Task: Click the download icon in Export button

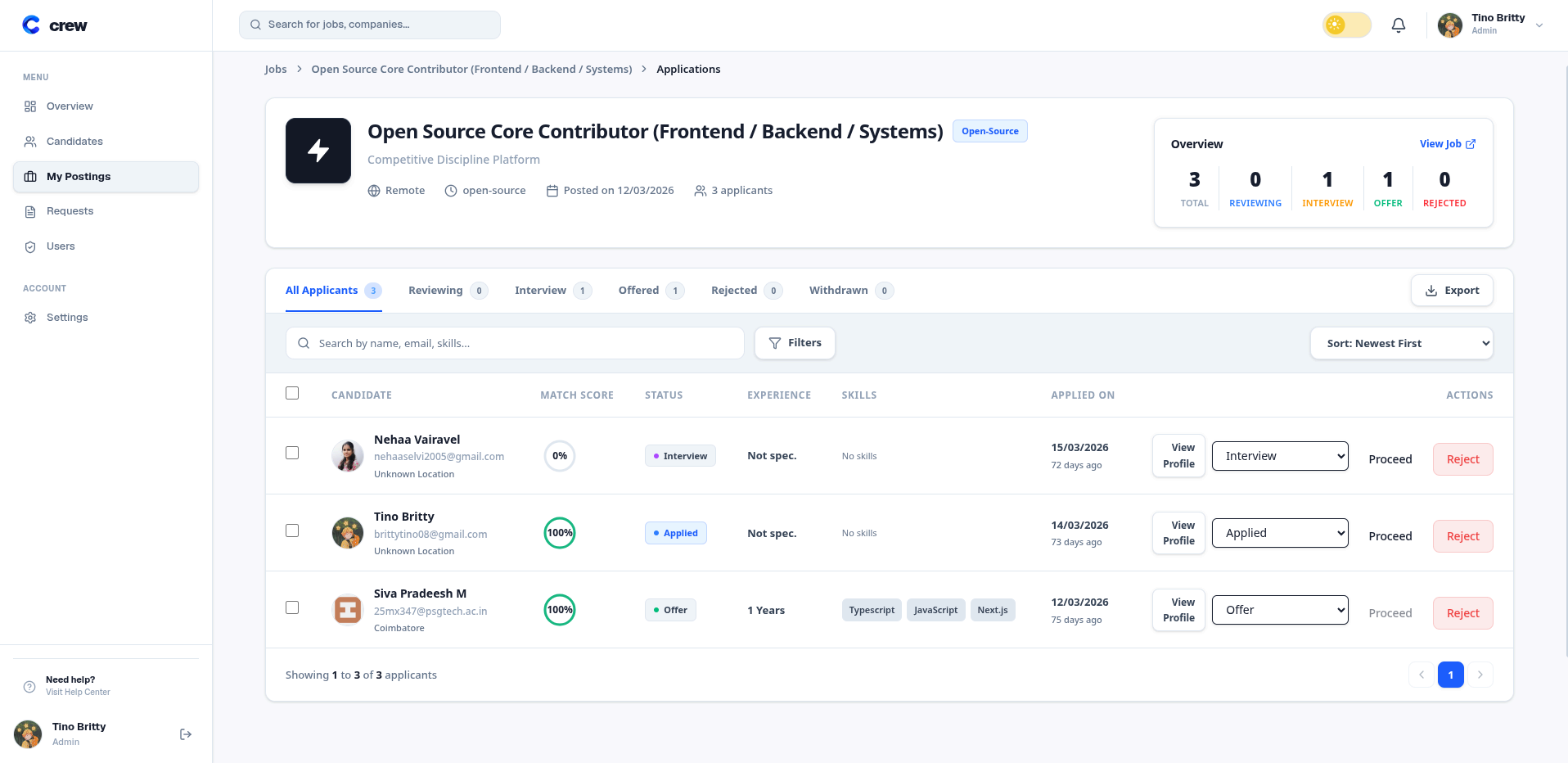Action: [x=1431, y=291]
